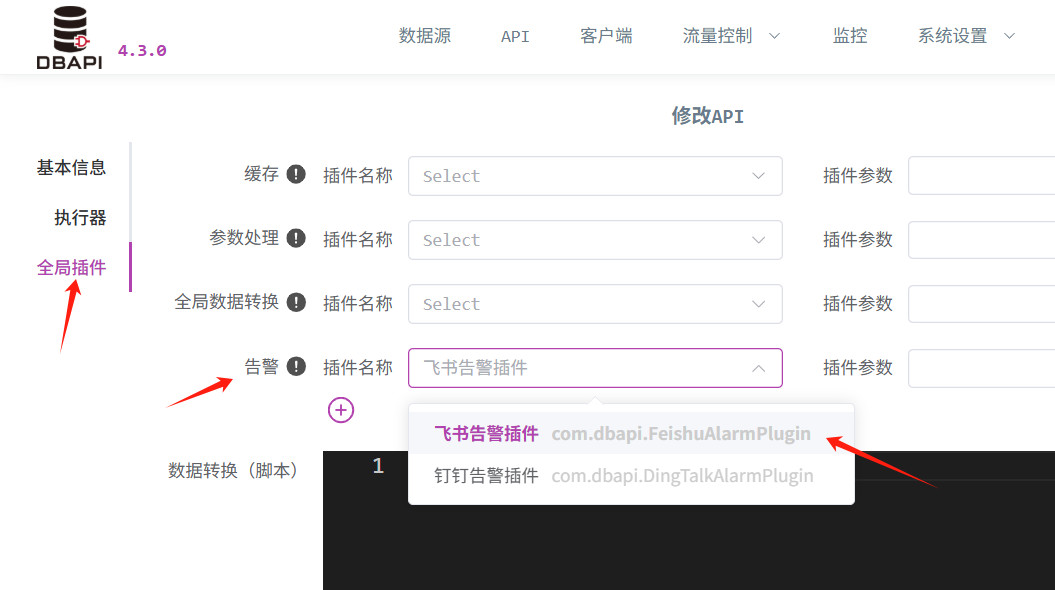Open the 参数处理 plugin name dropdown
This screenshot has height=590, width=1055.
(x=595, y=240)
